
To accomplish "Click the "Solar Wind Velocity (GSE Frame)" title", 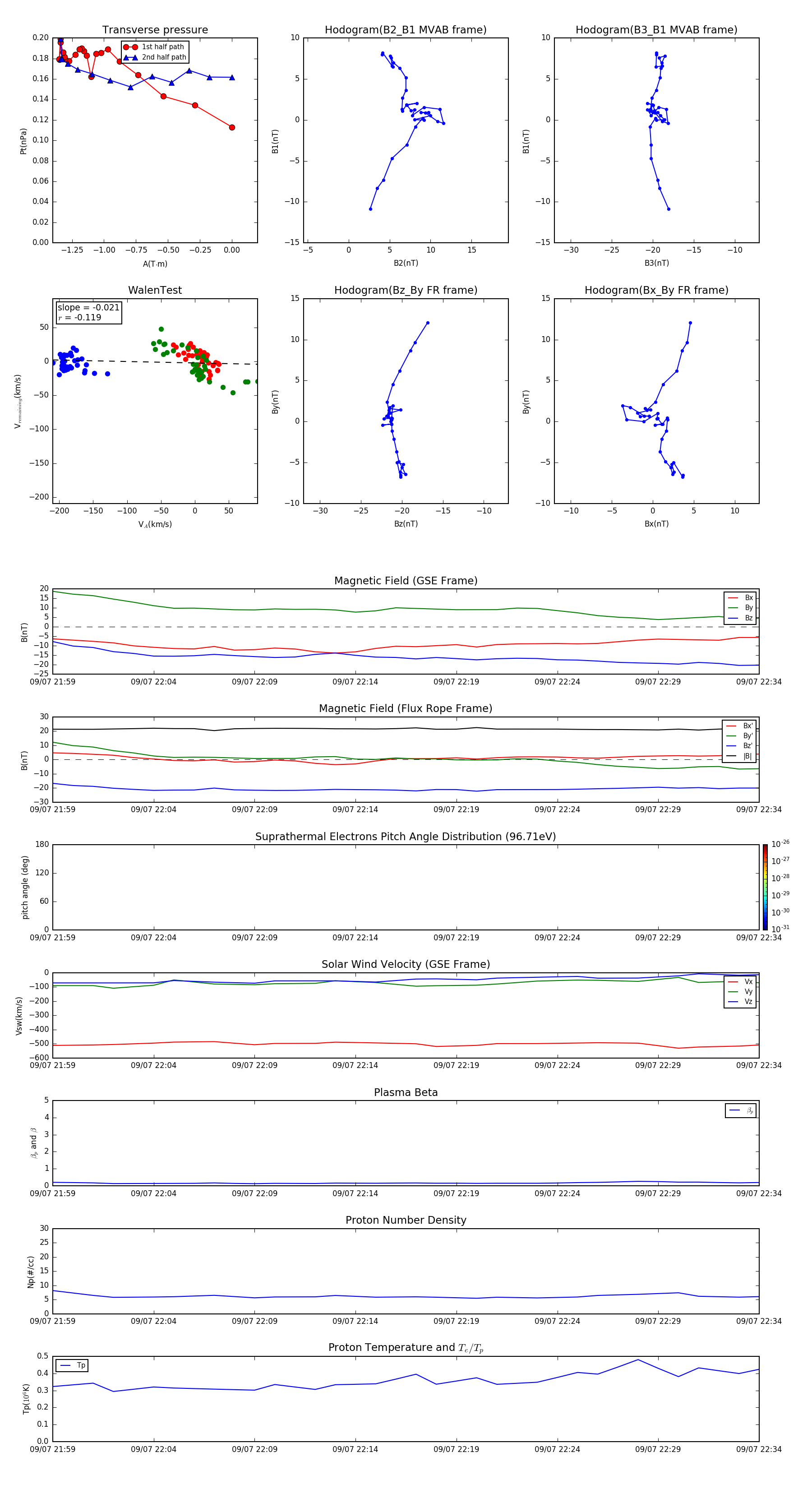I will click(x=406, y=965).
